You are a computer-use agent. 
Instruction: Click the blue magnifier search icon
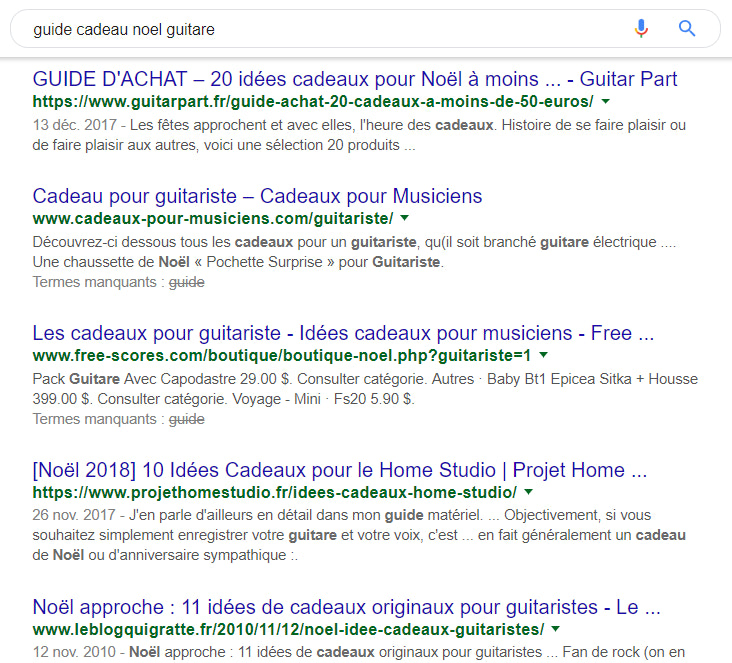(687, 29)
